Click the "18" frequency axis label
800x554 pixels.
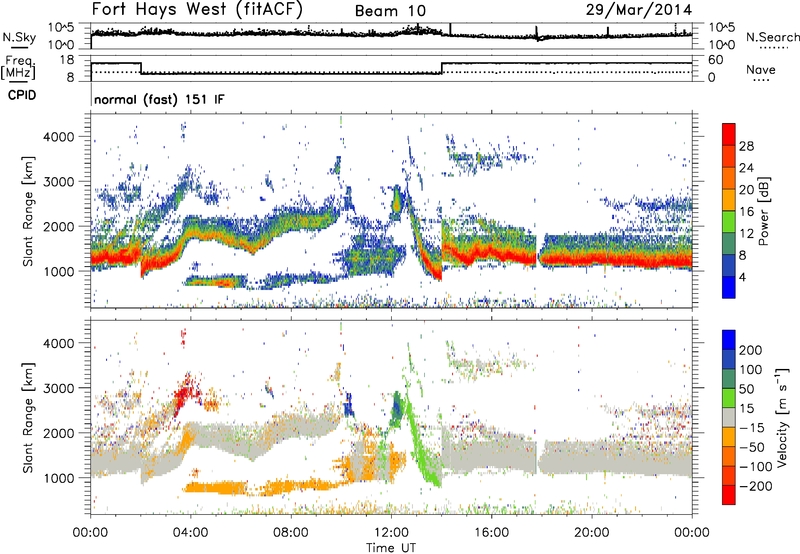point(66,60)
